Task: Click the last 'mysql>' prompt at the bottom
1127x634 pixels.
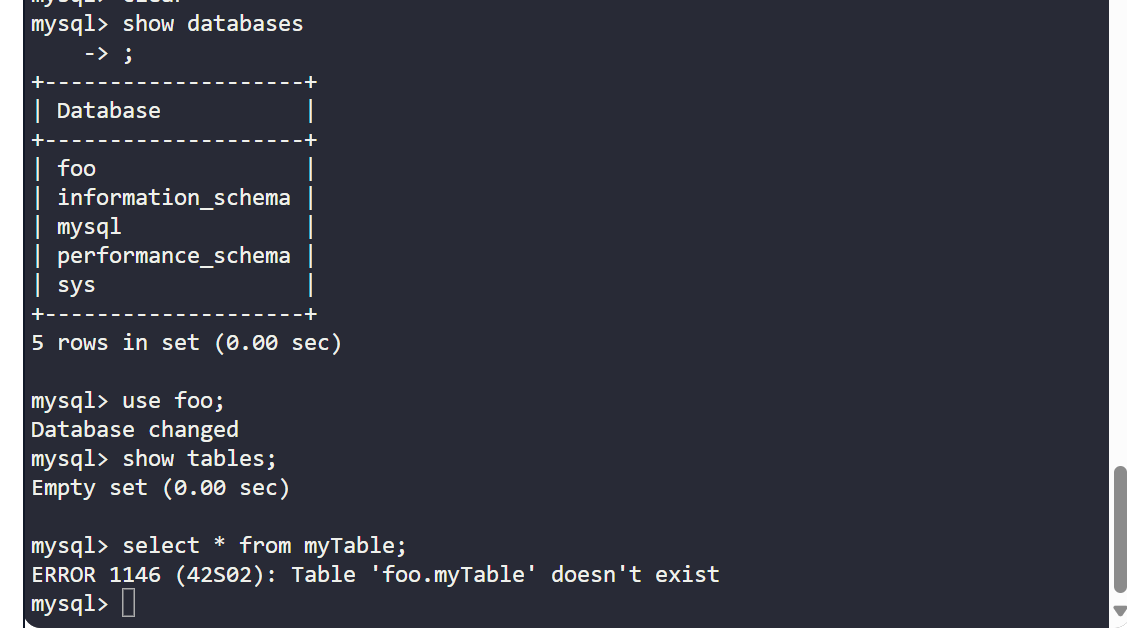Action: pos(70,604)
